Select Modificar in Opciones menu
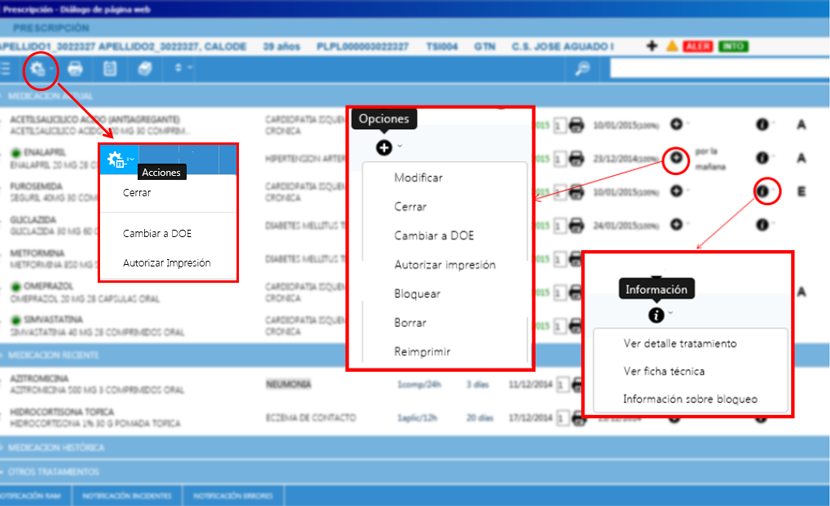 pyautogui.click(x=418, y=178)
